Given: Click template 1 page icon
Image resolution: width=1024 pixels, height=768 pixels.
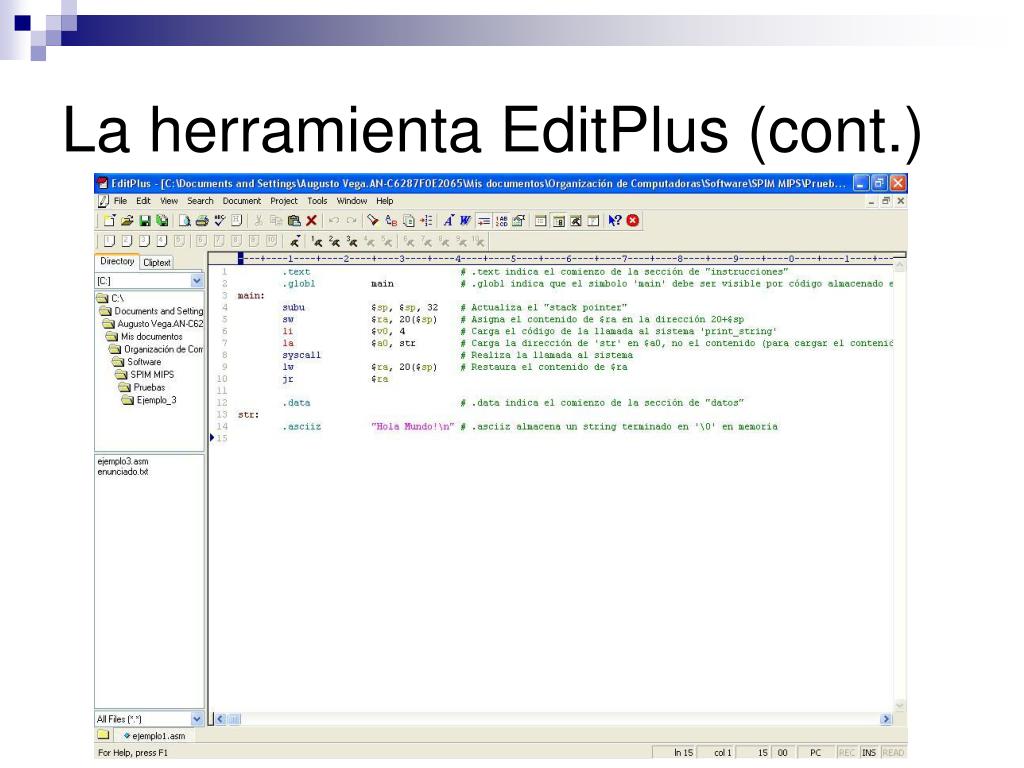Looking at the screenshot, I should 109,241.
